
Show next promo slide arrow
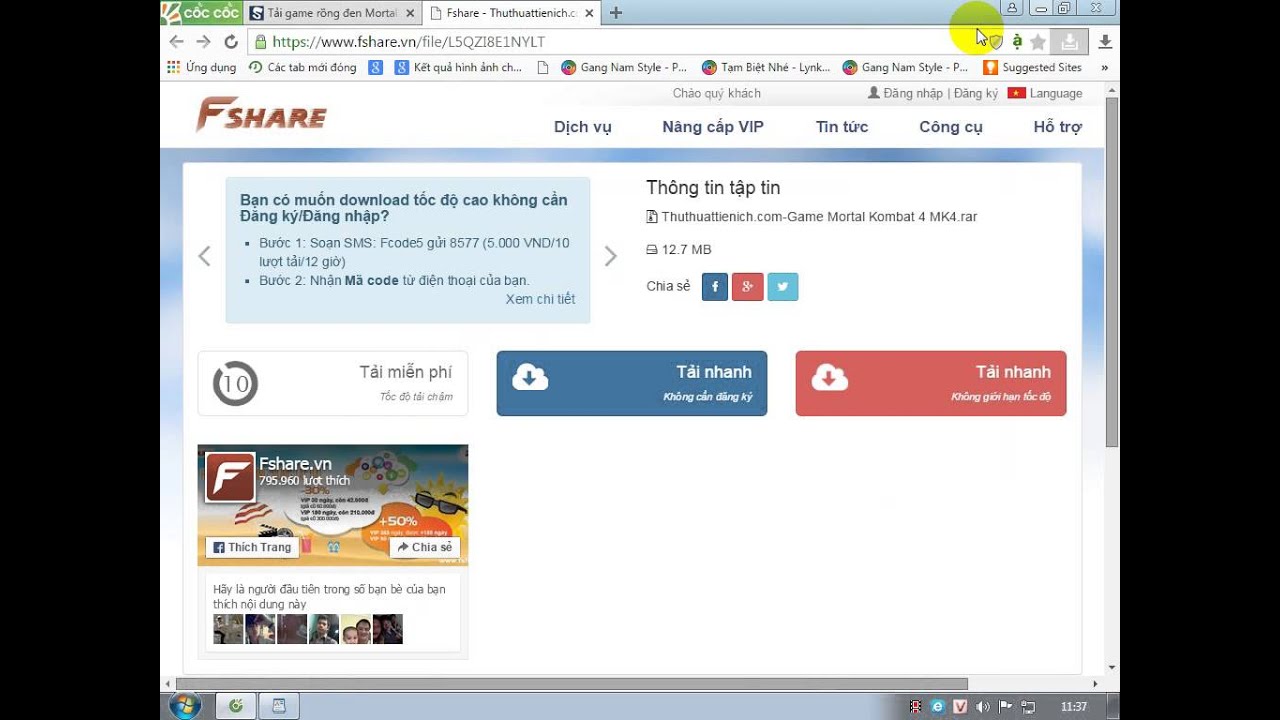(610, 256)
